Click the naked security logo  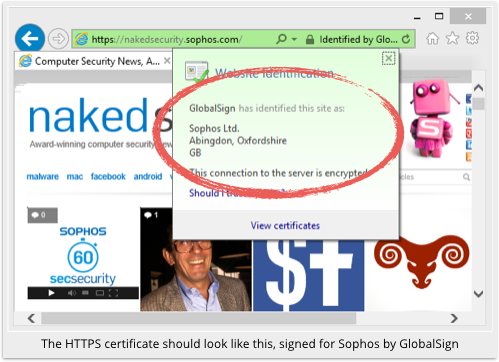tap(100, 116)
